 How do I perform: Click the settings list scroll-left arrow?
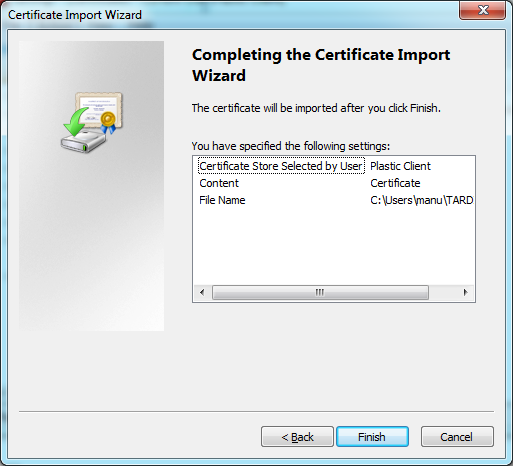(x=202, y=292)
